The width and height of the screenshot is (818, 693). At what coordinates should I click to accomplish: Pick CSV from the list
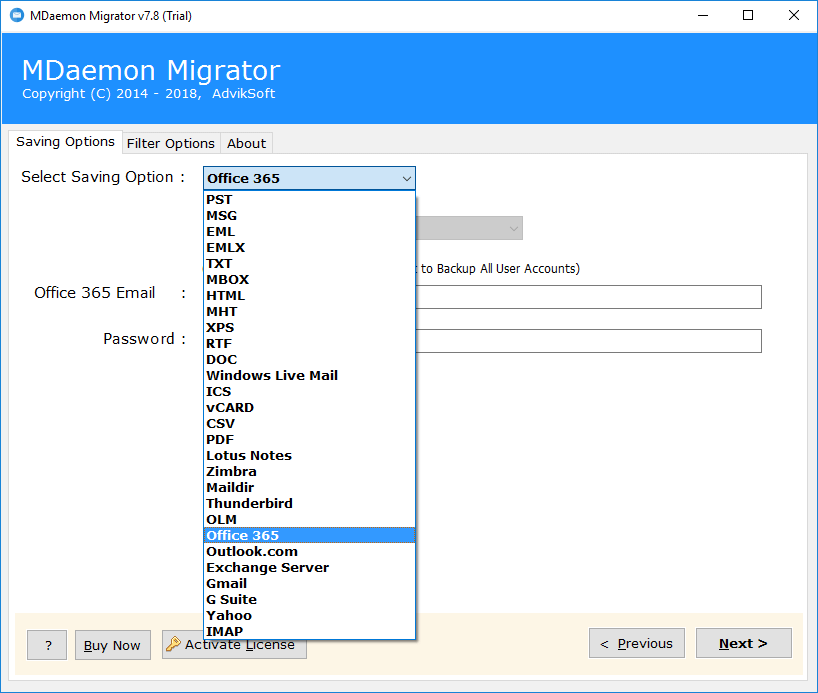pyautogui.click(x=309, y=424)
